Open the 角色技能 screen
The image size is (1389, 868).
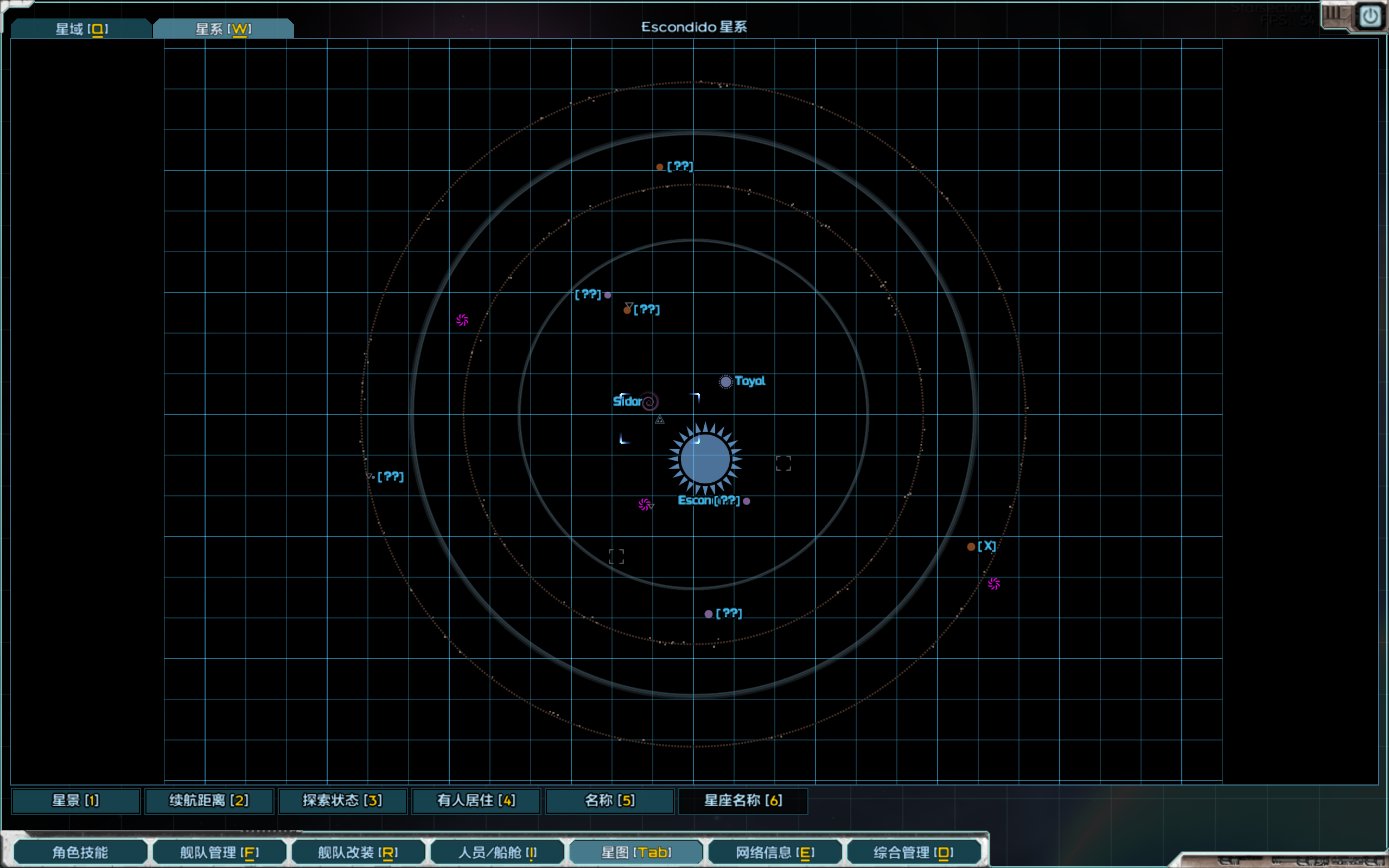[x=80, y=852]
